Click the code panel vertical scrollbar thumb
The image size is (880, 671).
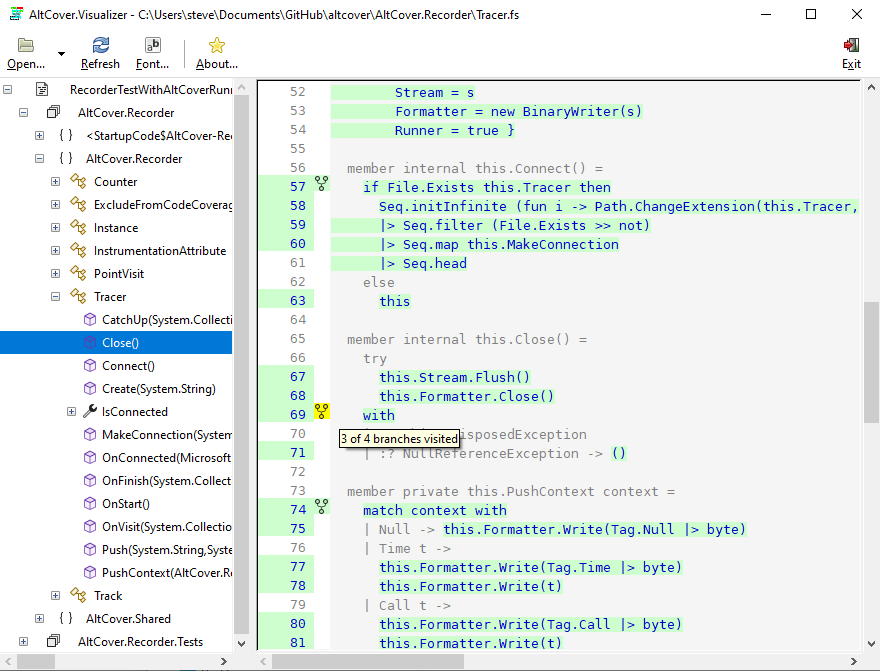click(871, 362)
